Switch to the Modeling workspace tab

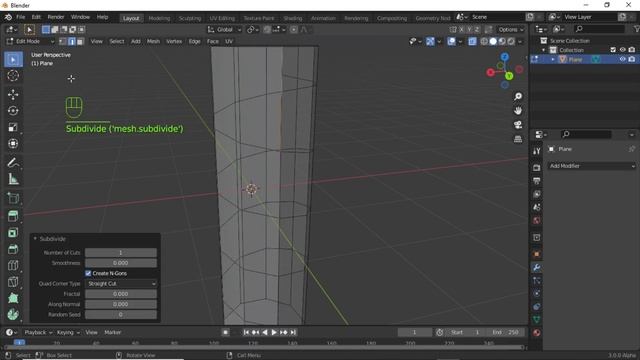(x=159, y=18)
